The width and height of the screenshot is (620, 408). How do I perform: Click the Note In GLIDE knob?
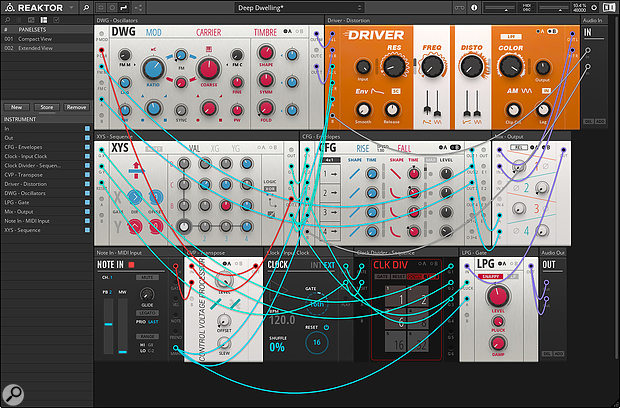[x=147, y=295]
